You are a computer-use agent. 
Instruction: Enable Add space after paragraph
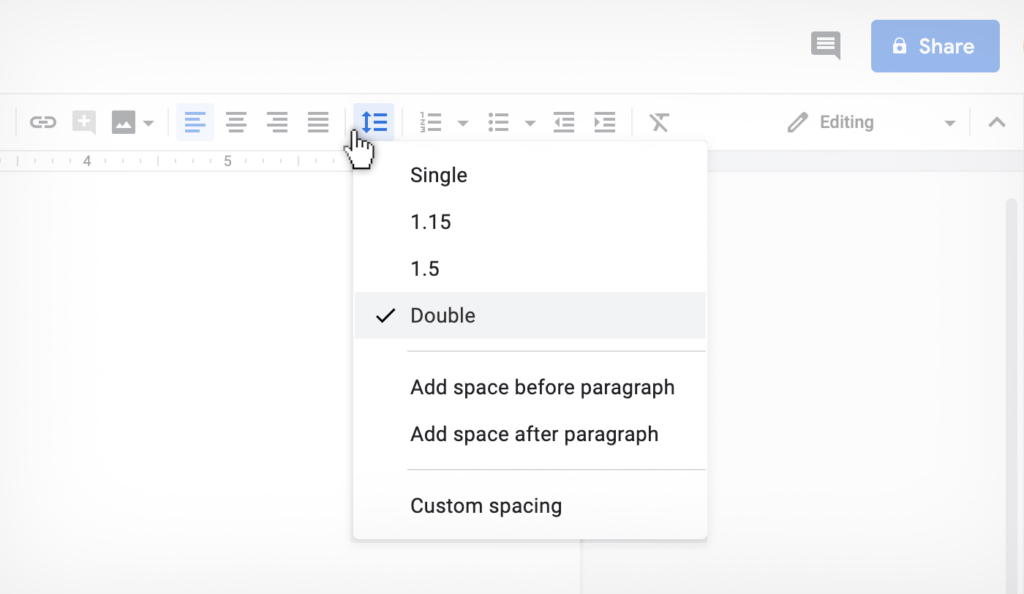[533, 434]
